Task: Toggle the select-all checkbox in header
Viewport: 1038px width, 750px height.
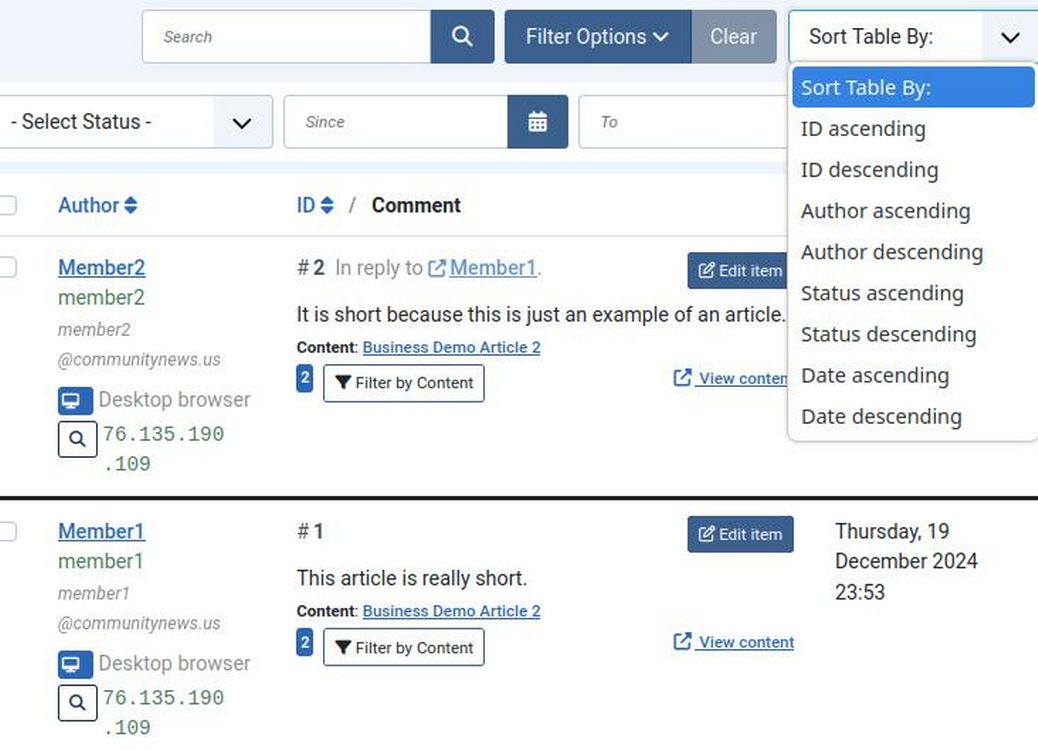Action: click(7, 206)
